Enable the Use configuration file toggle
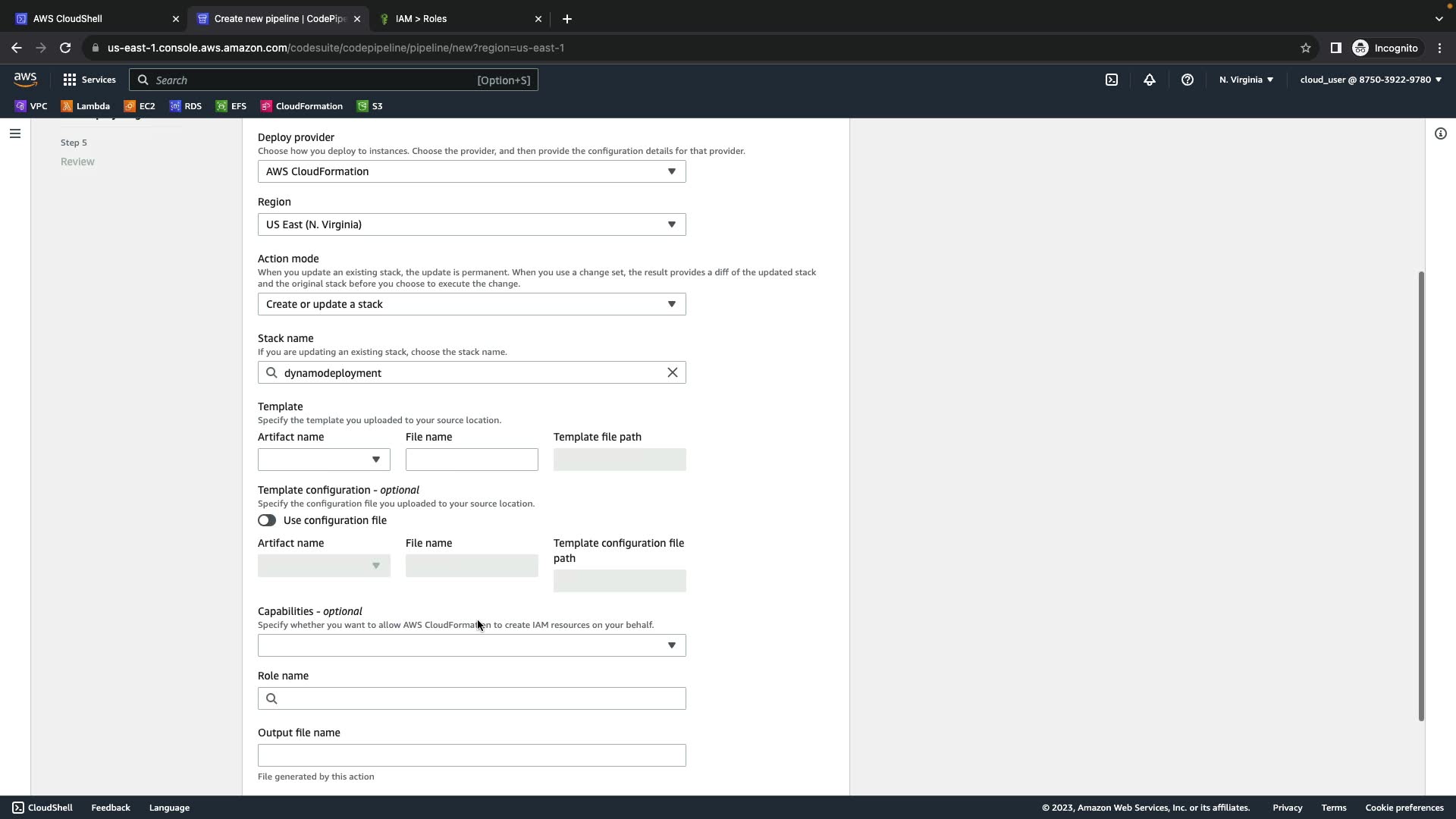Screen dimensions: 1456x819 click(267, 520)
